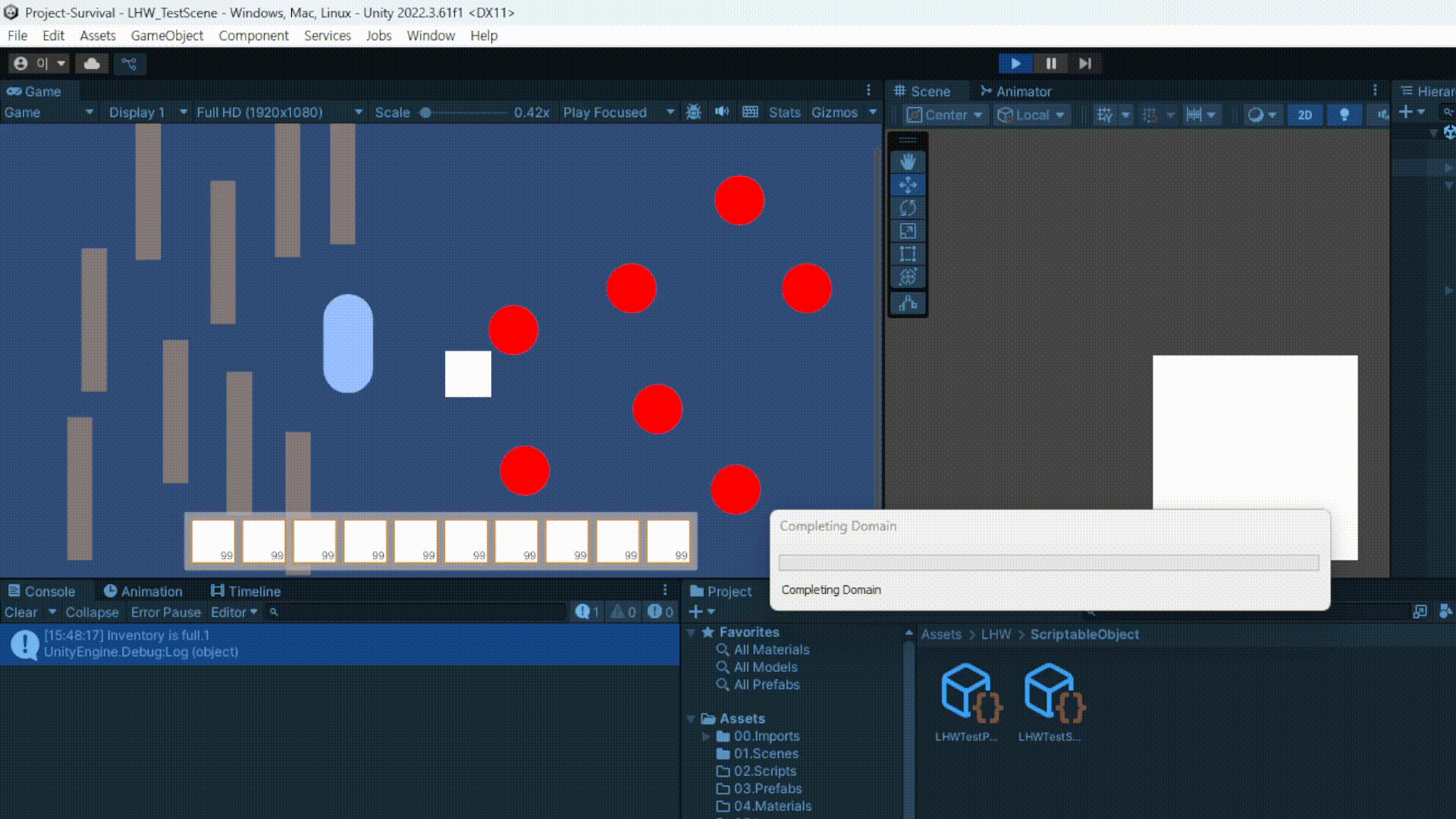Select the Move tool
Image resolution: width=1456 pixels, height=819 pixels.
coord(908,185)
